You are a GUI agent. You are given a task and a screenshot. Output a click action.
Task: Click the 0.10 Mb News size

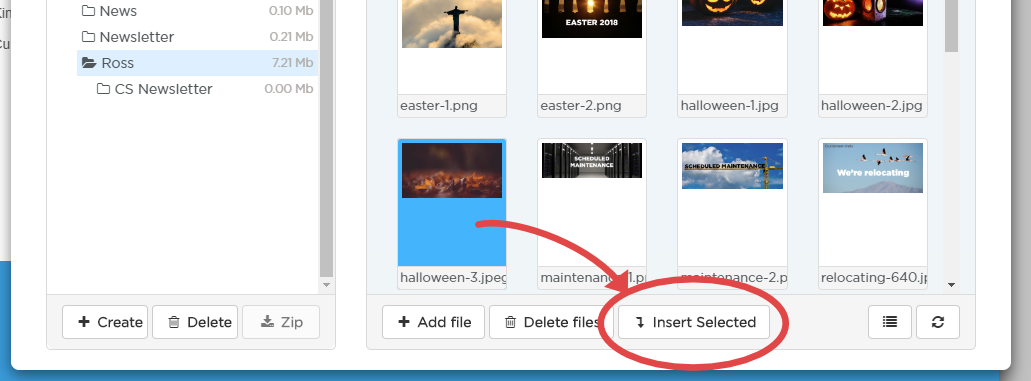(291, 11)
